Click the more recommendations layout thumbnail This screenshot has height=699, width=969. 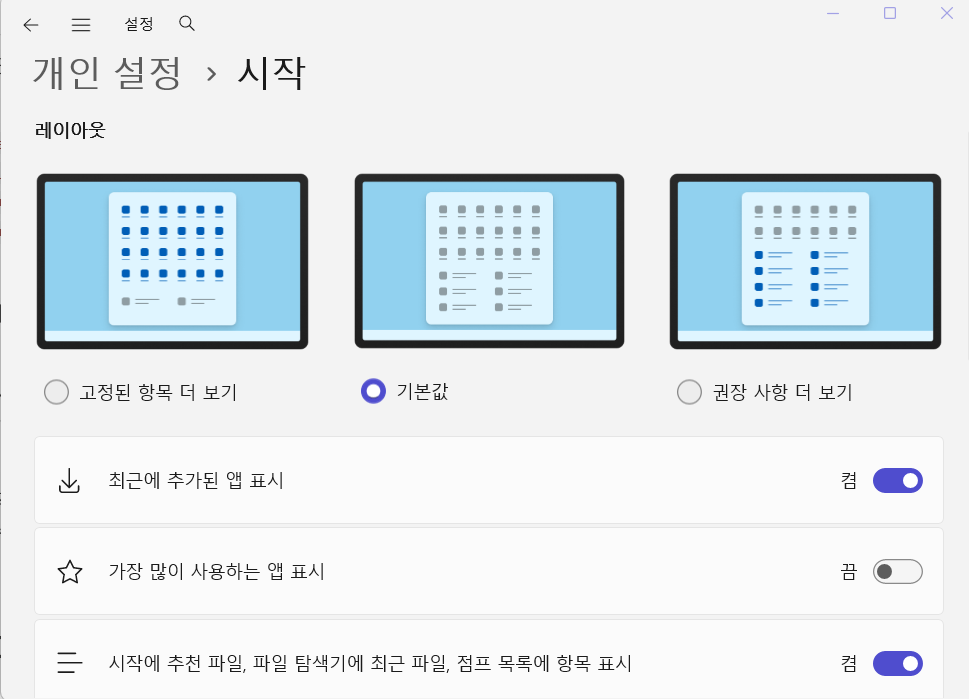point(805,262)
